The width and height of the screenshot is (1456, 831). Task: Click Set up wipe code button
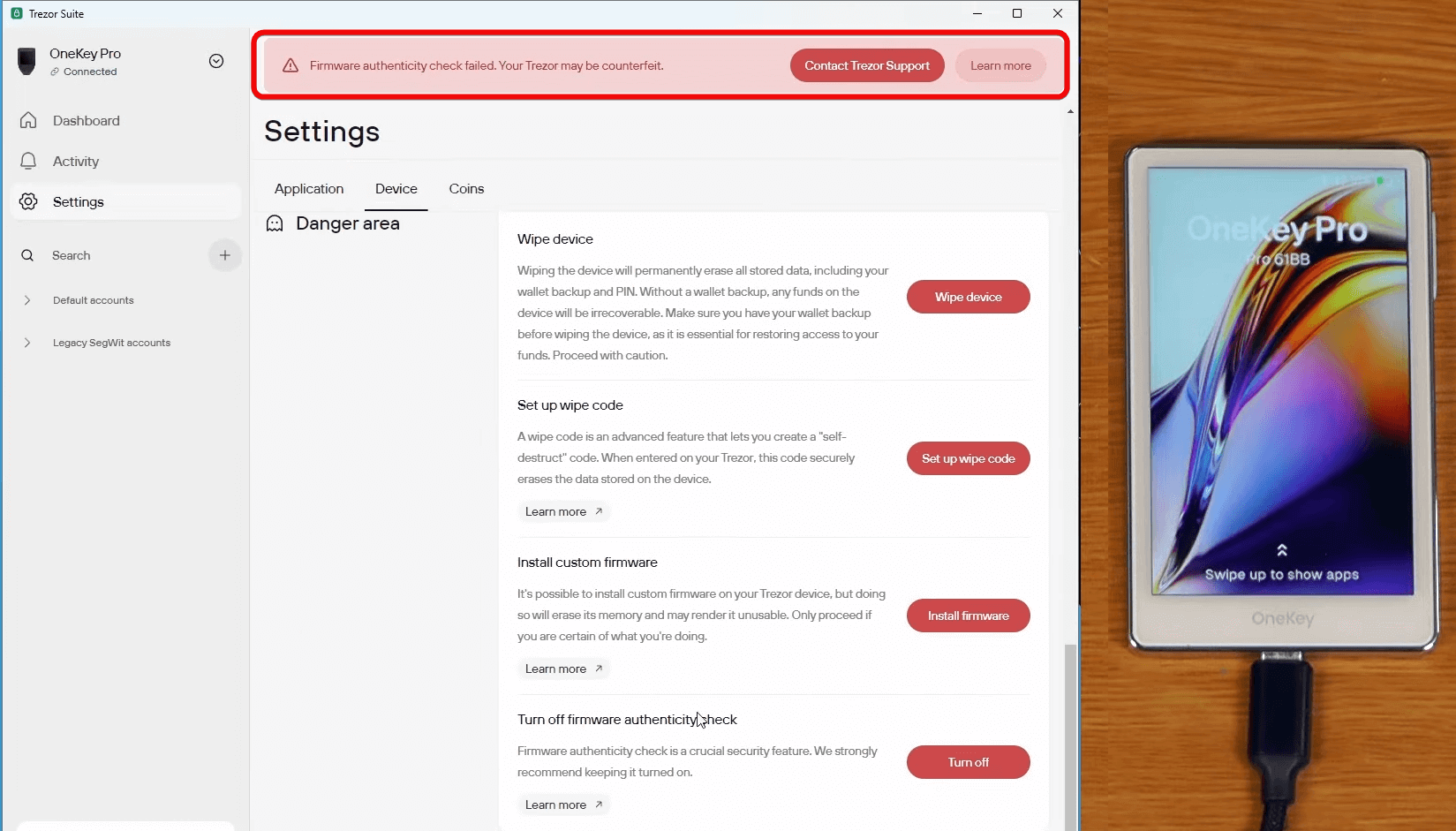(x=968, y=458)
